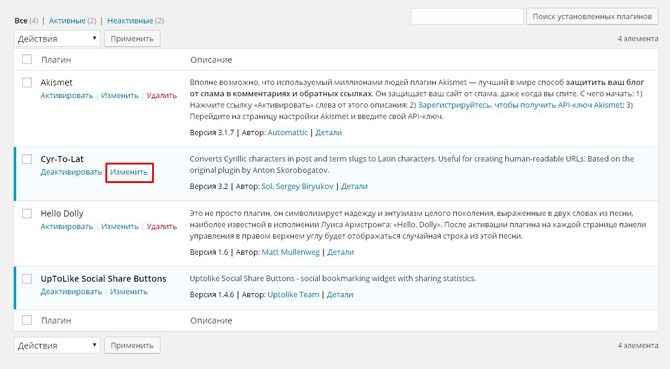This screenshot has width=670, height=369.
Task: Open Изменить for the Cyr-To-Lat plugin
Action: click(129, 172)
